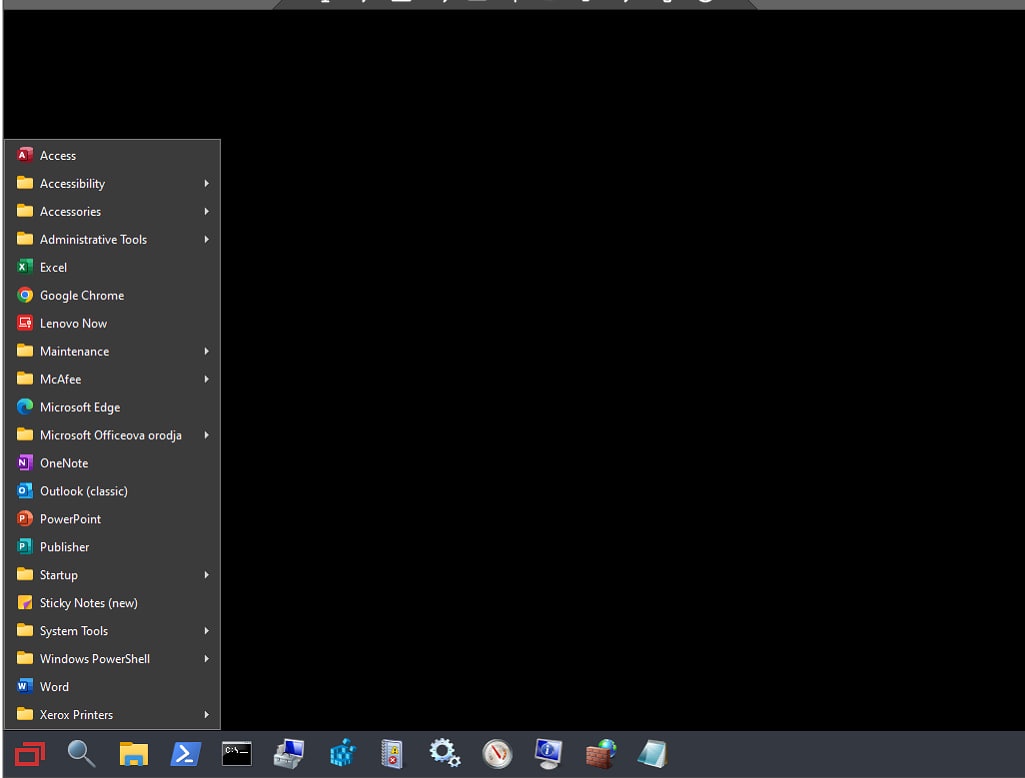Expand the System Tools folder submenu
Image resolution: width=1025 pixels, height=778 pixels.
point(112,631)
